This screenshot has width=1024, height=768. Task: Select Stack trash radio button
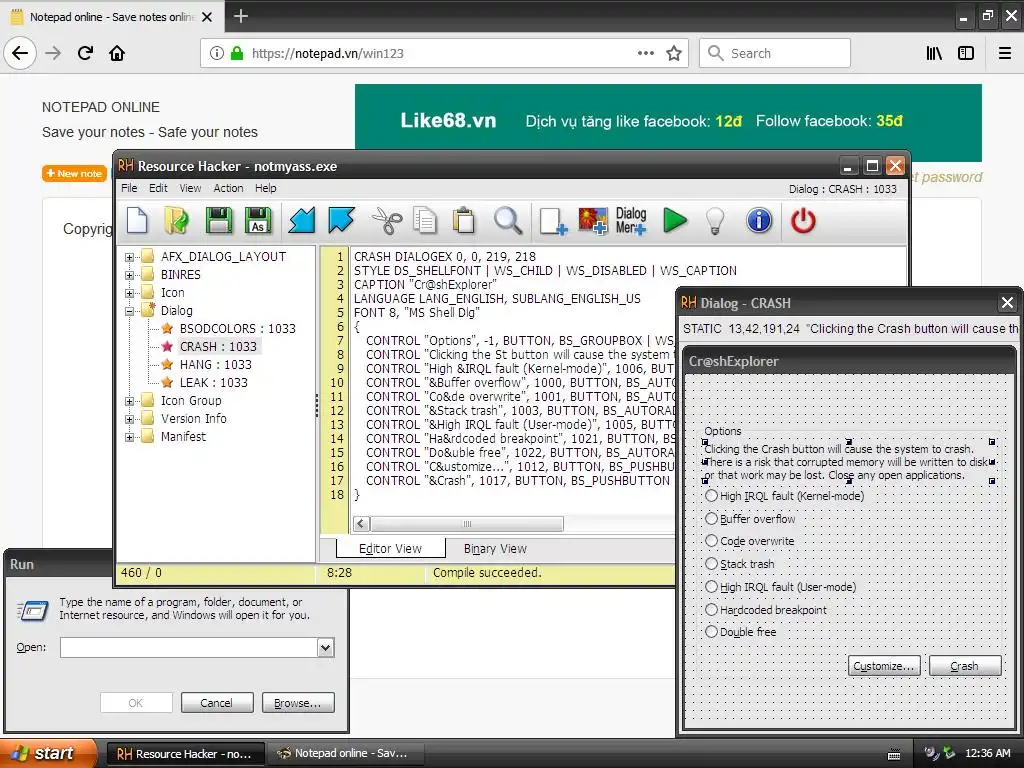tap(712, 564)
